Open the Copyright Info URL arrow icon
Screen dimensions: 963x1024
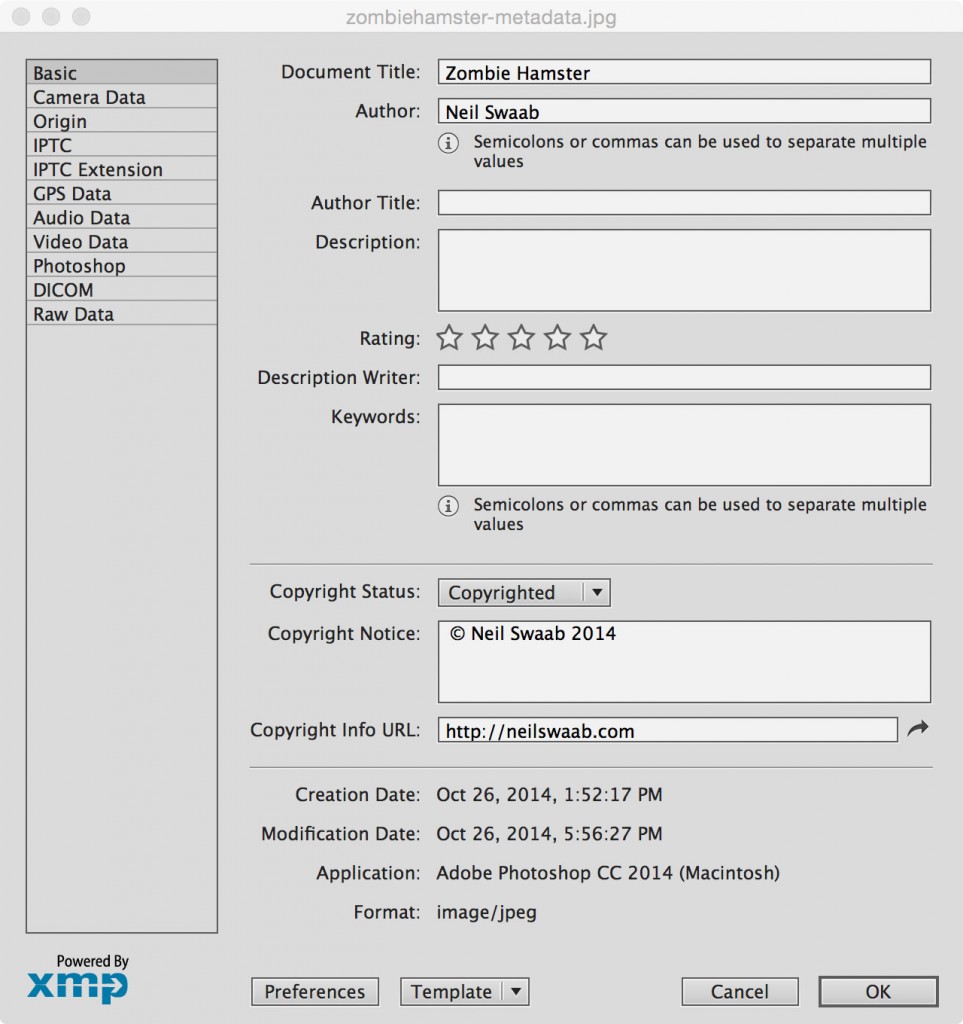pyautogui.click(x=918, y=729)
